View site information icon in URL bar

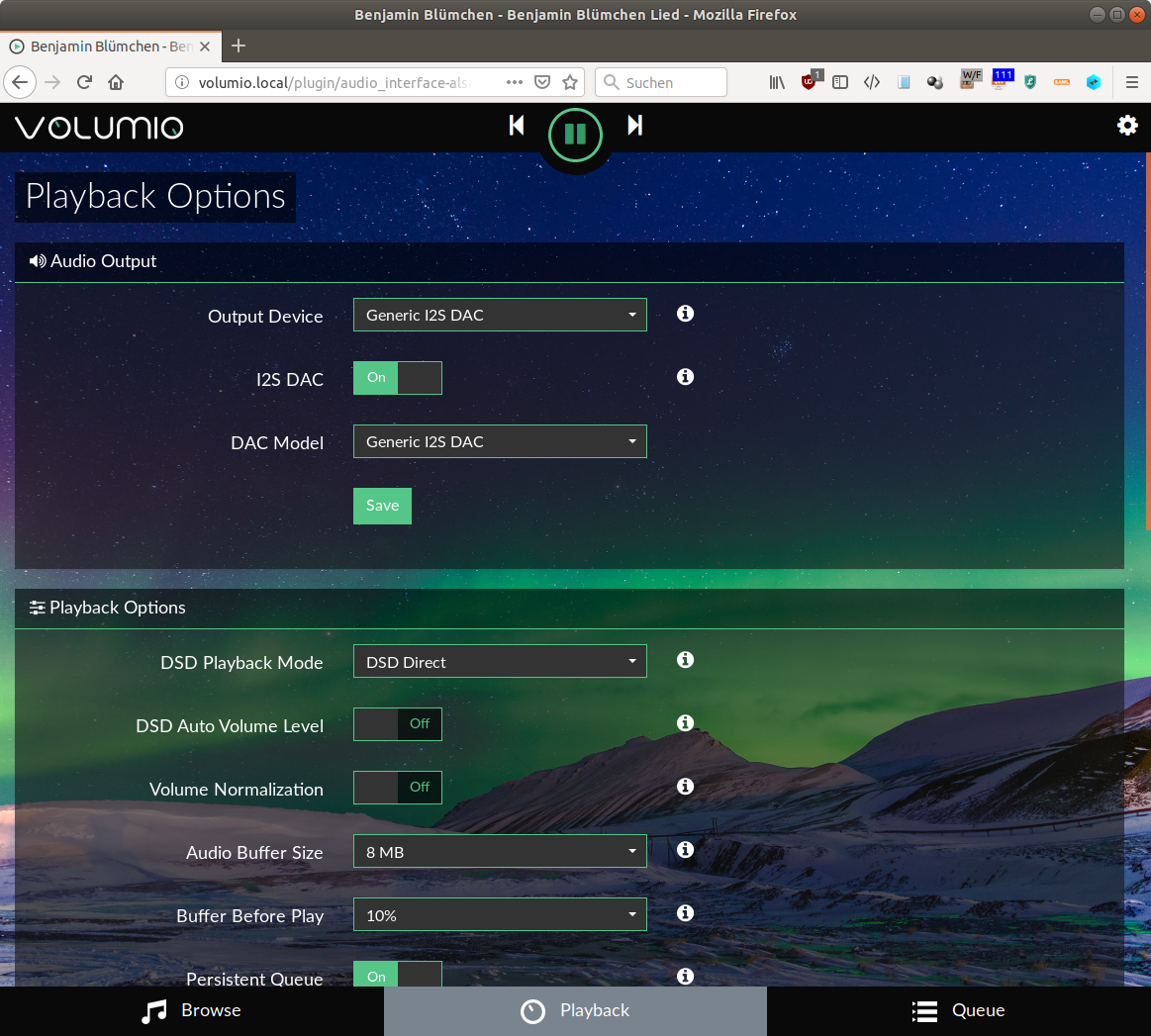[x=182, y=82]
